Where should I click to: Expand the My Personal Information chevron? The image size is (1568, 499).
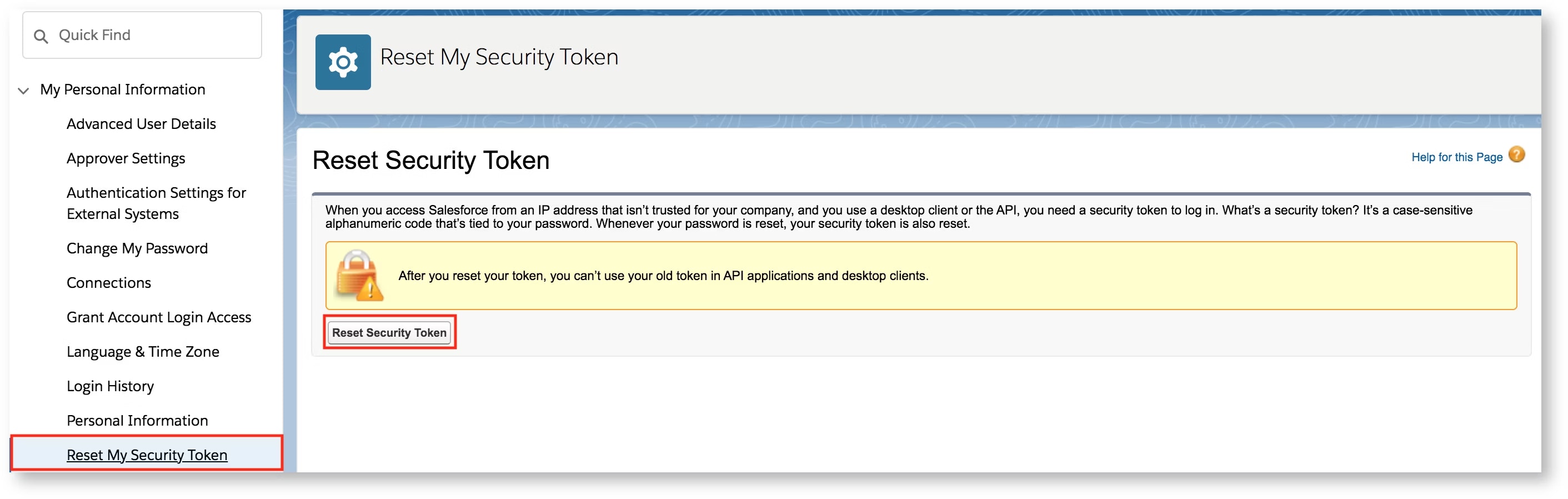[23, 90]
